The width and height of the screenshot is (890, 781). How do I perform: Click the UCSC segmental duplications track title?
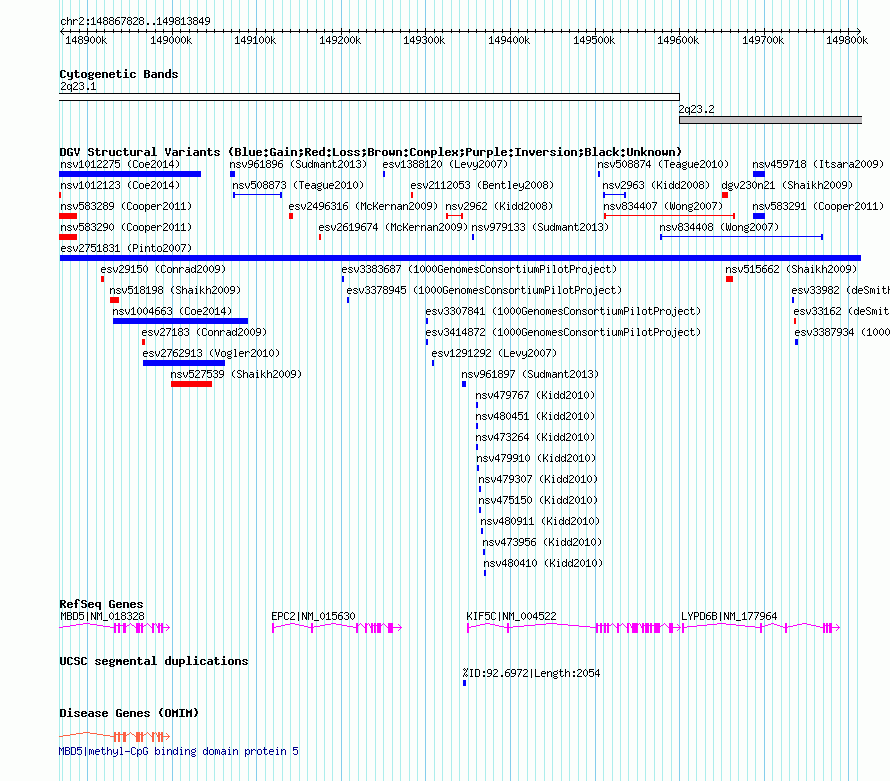154,661
